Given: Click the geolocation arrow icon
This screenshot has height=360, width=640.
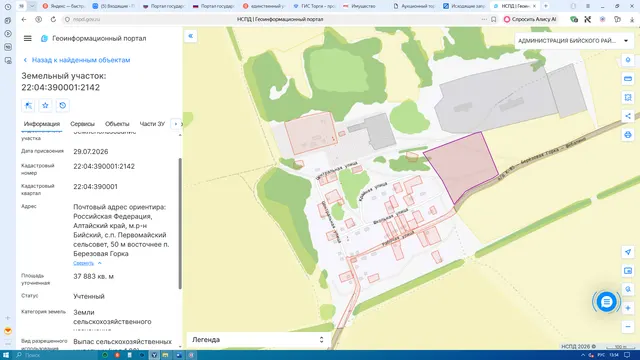Looking at the screenshot, I should click(x=628, y=252).
